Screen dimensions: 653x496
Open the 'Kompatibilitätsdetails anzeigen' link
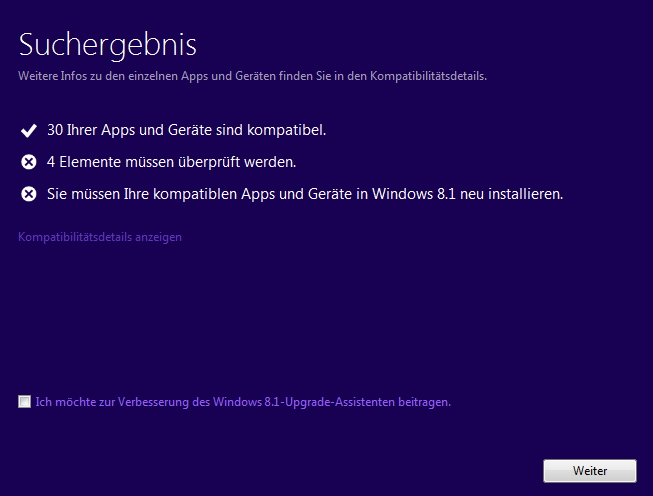pyautogui.click(x=100, y=237)
